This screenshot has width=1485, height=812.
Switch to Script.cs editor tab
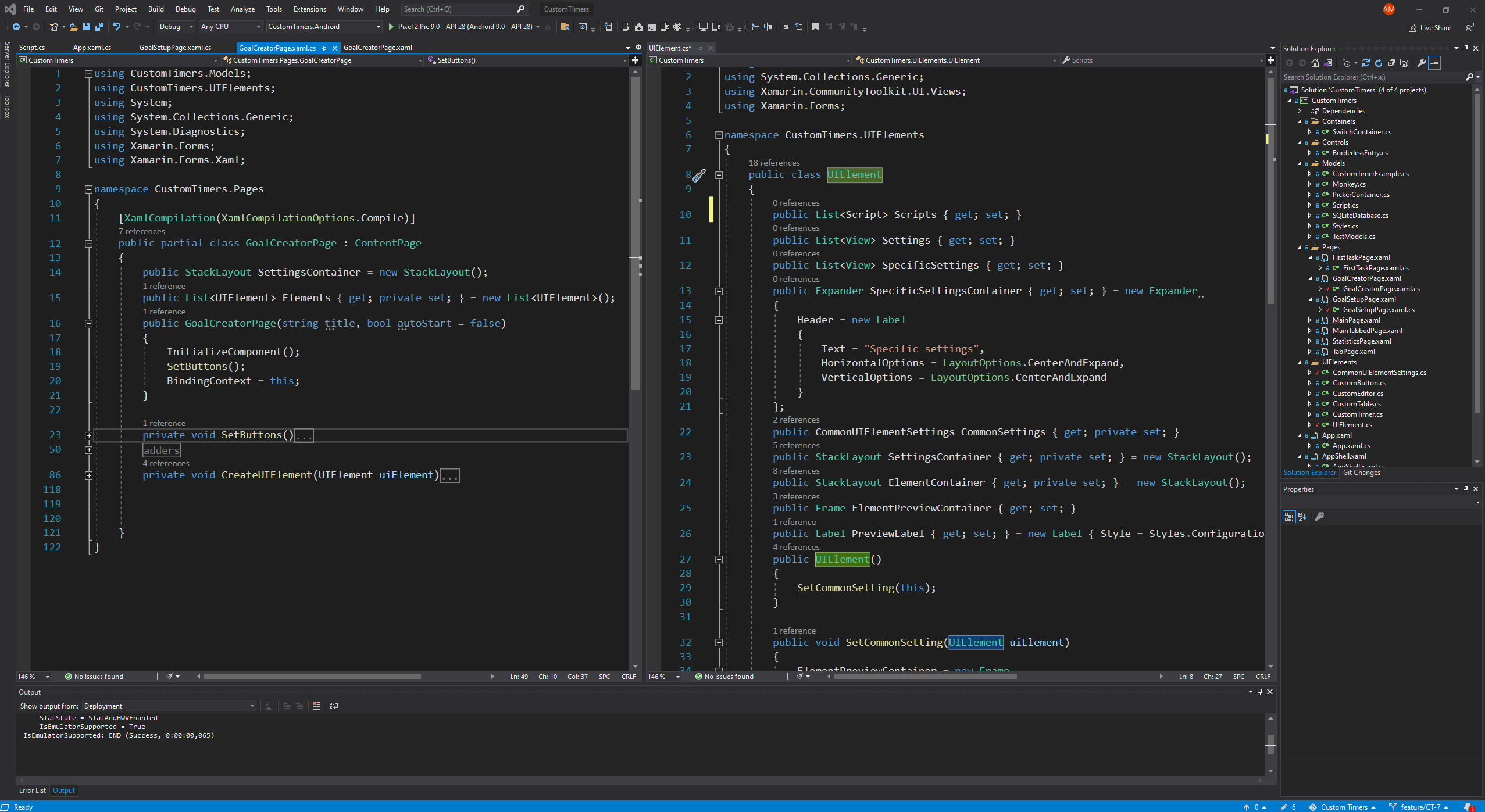32,48
